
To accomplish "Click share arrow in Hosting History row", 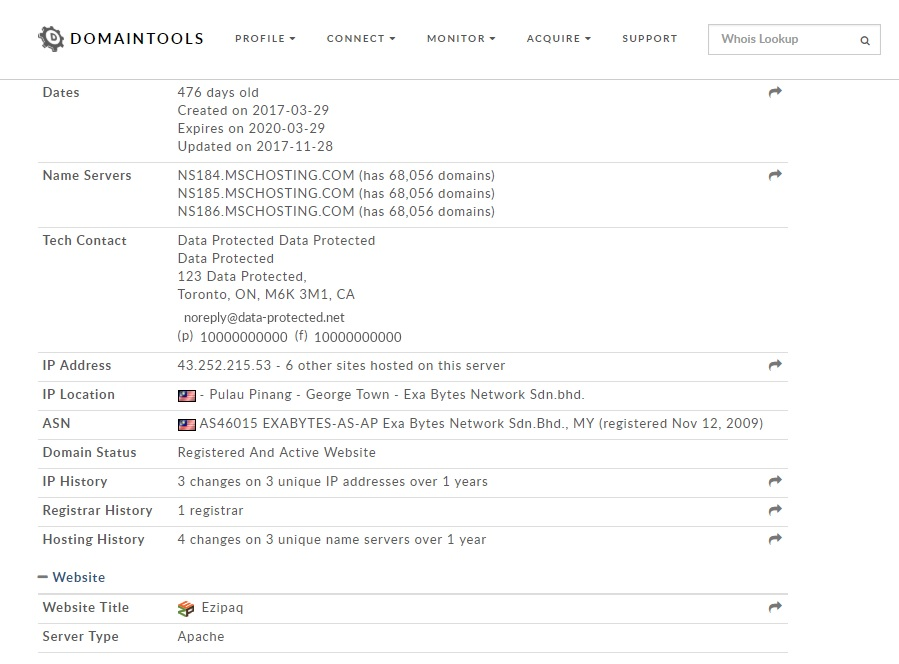I will coord(775,538).
